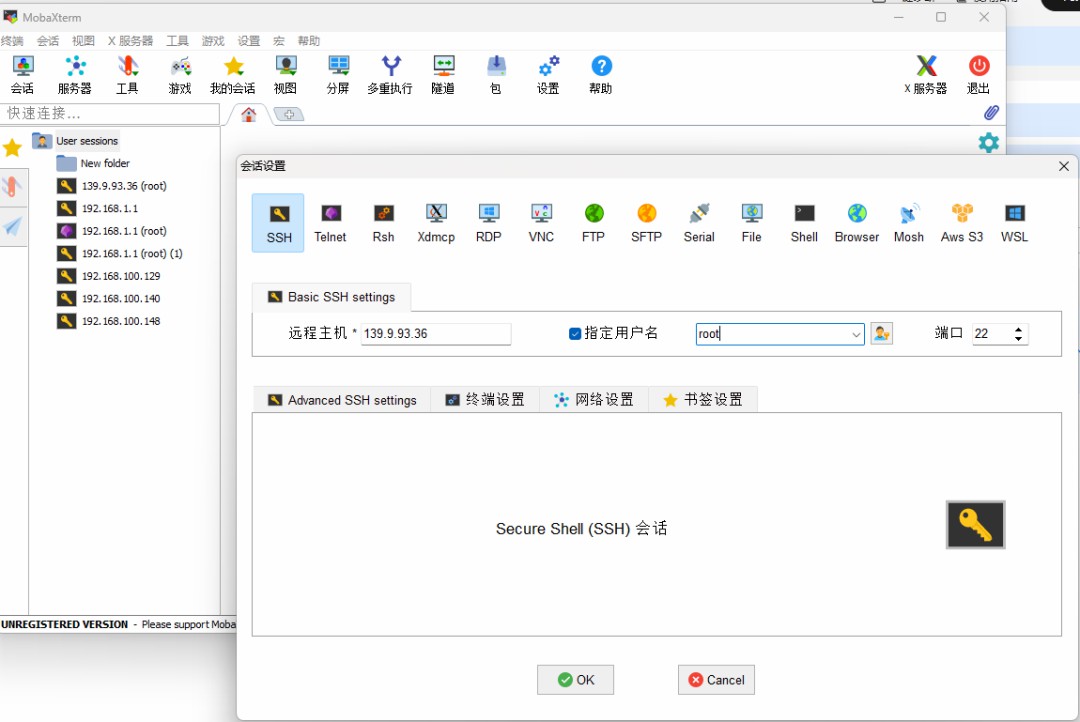Viewport: 1080px width, 722px height.
Task: Select the WSL session type
Action: click(x=1014, y=222)
